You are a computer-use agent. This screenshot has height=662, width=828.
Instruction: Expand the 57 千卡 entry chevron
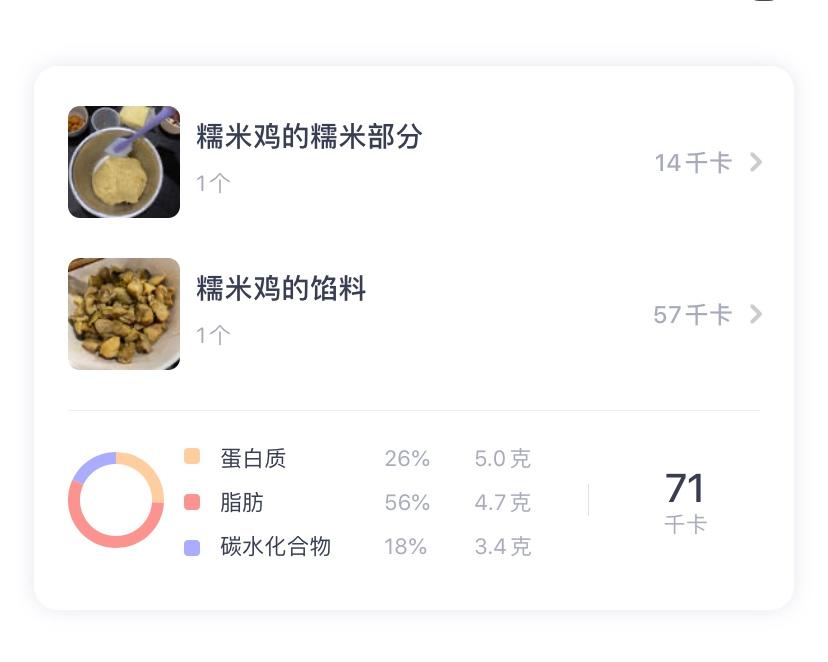coord(756,314)
